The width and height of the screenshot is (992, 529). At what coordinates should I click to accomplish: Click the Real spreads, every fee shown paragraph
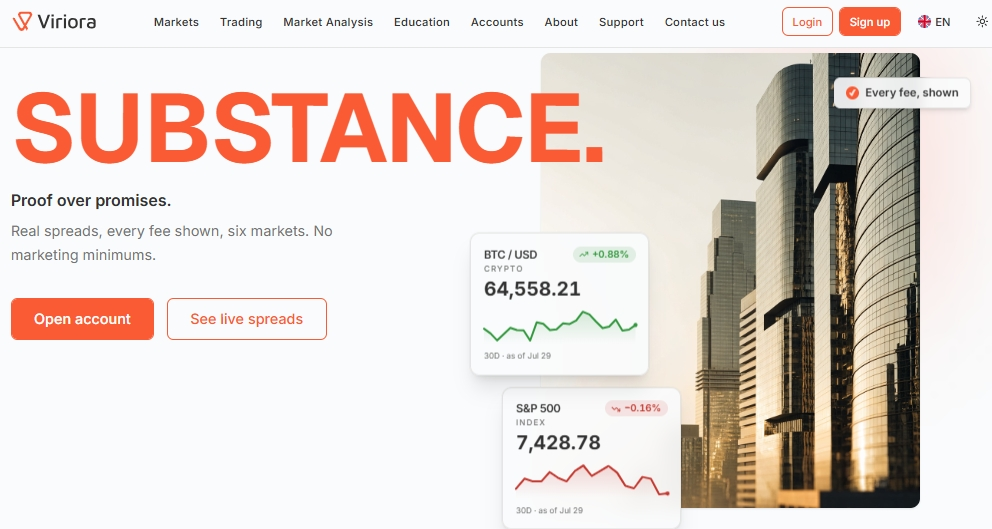(171, 243)
